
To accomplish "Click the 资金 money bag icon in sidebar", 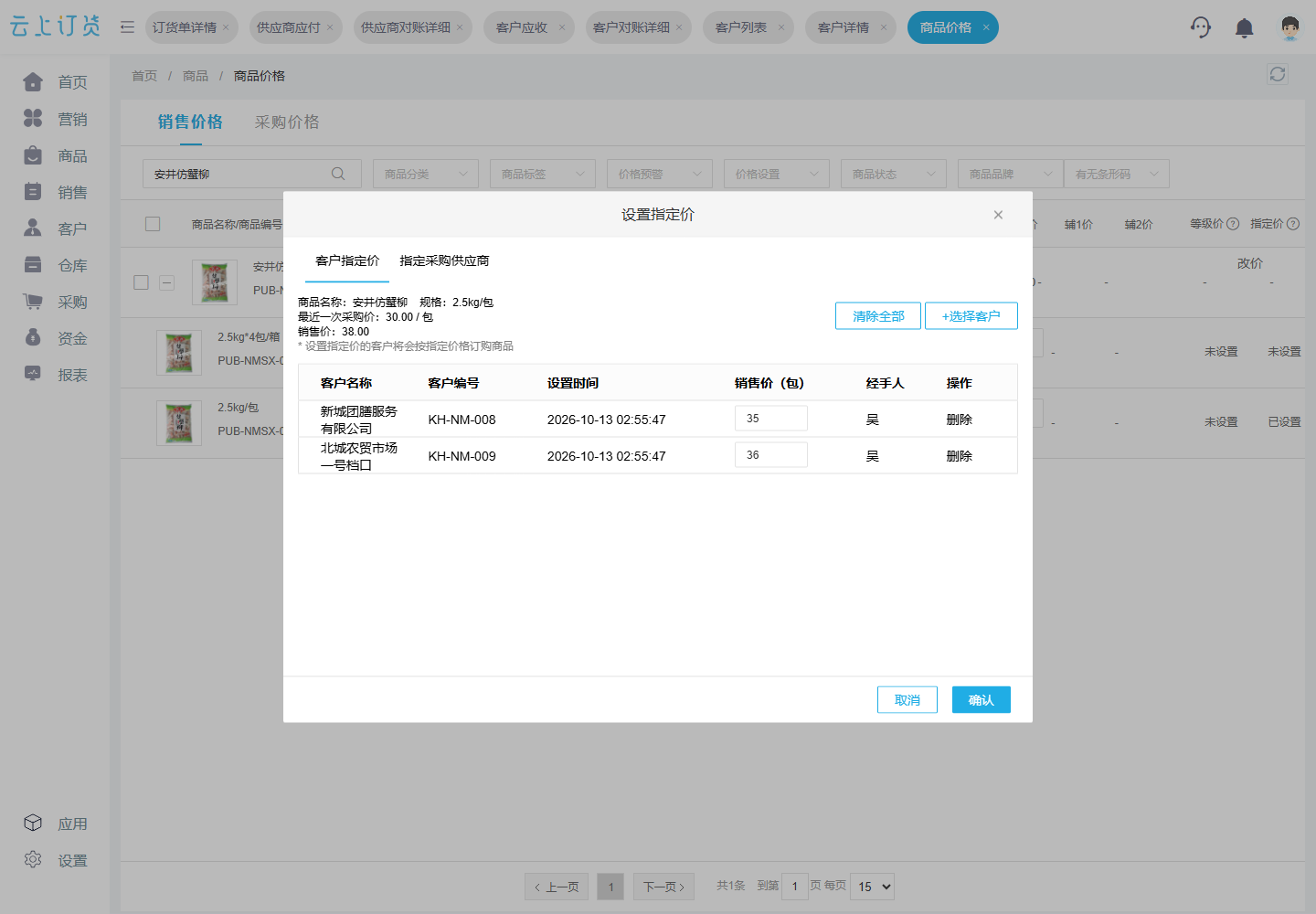I will tap(33, 338).
